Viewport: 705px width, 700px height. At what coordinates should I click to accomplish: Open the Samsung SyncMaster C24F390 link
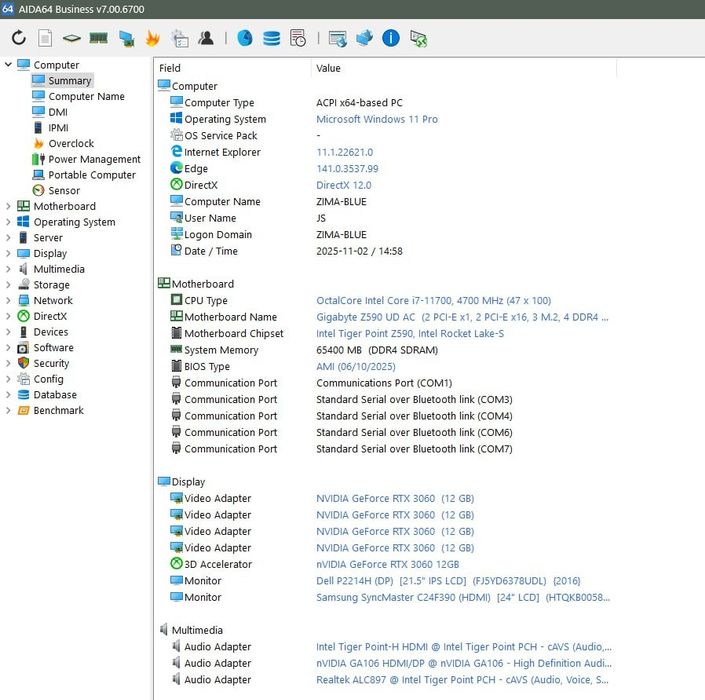pos(463,597)
